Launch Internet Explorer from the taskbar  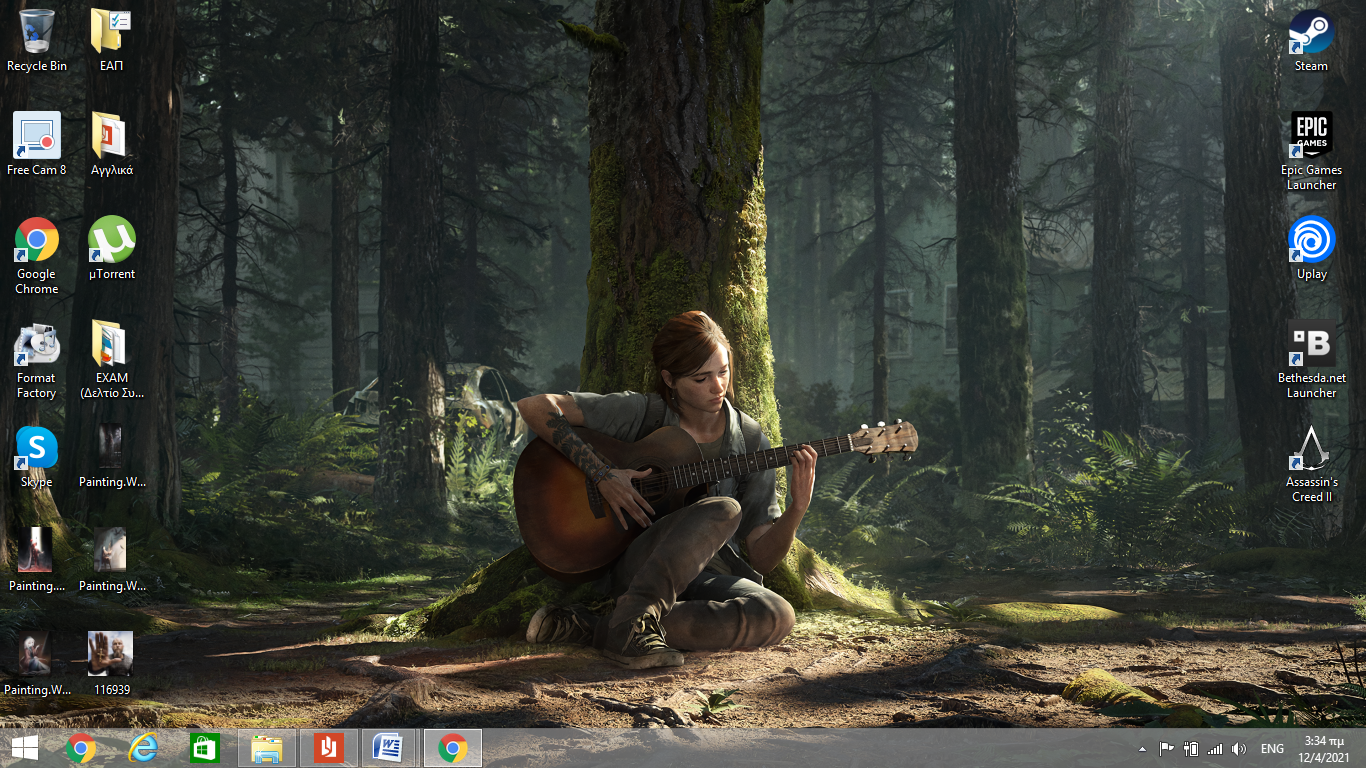(143, 748)
